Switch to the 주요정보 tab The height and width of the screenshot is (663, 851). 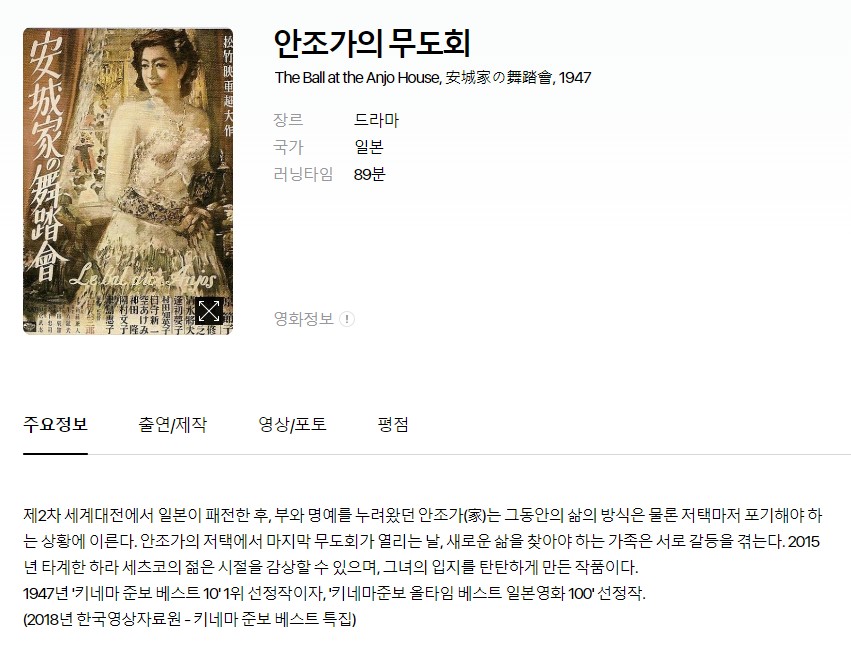[55, 424]
